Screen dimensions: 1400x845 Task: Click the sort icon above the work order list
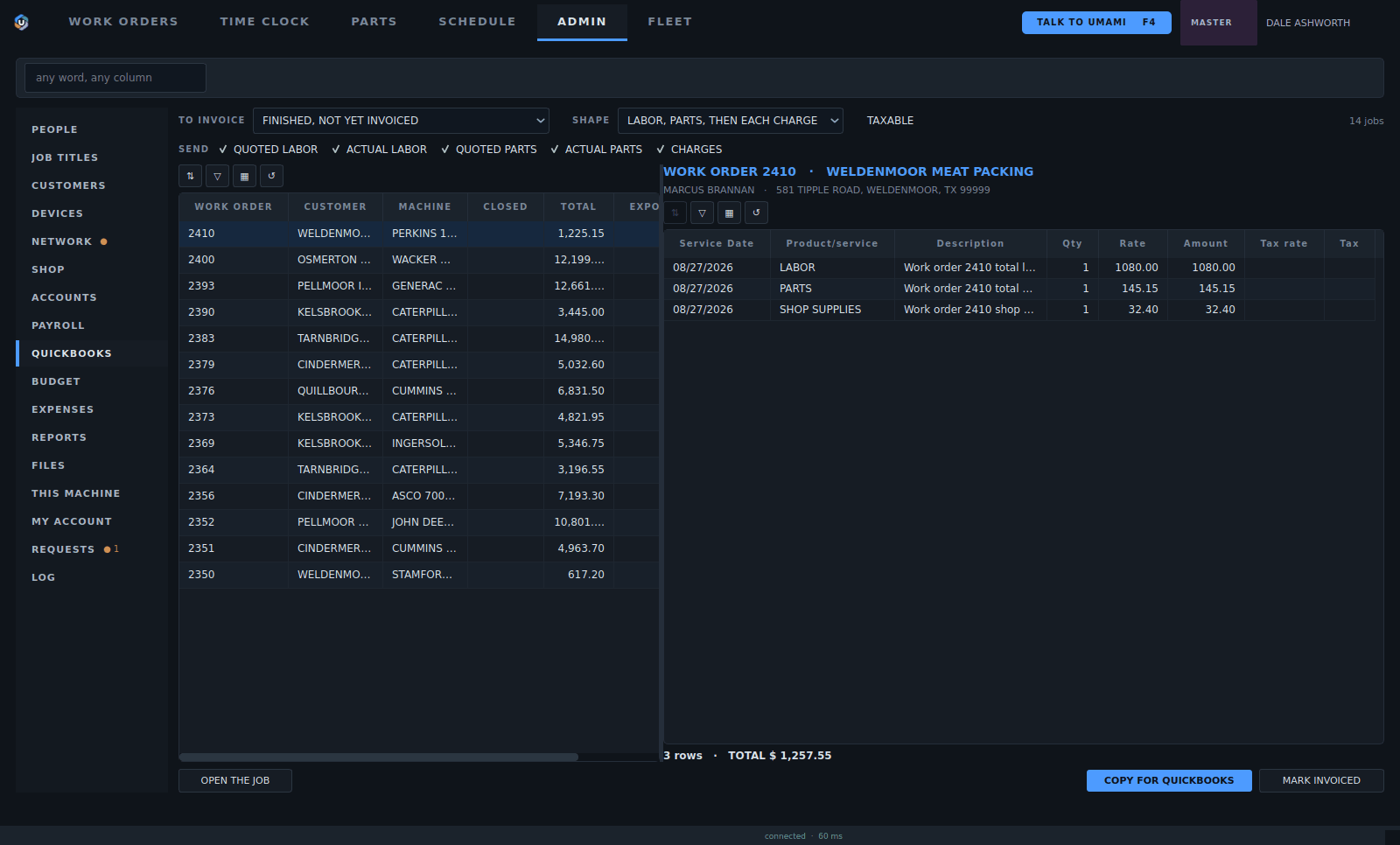[x=190, y=176]
